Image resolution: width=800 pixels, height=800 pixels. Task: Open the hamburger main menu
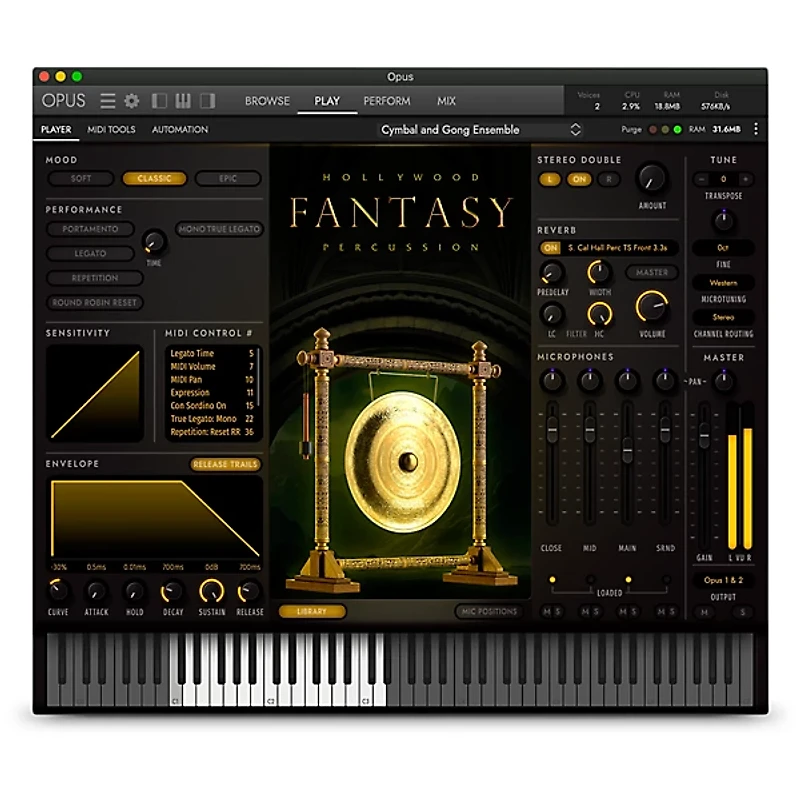click(107, 101)
